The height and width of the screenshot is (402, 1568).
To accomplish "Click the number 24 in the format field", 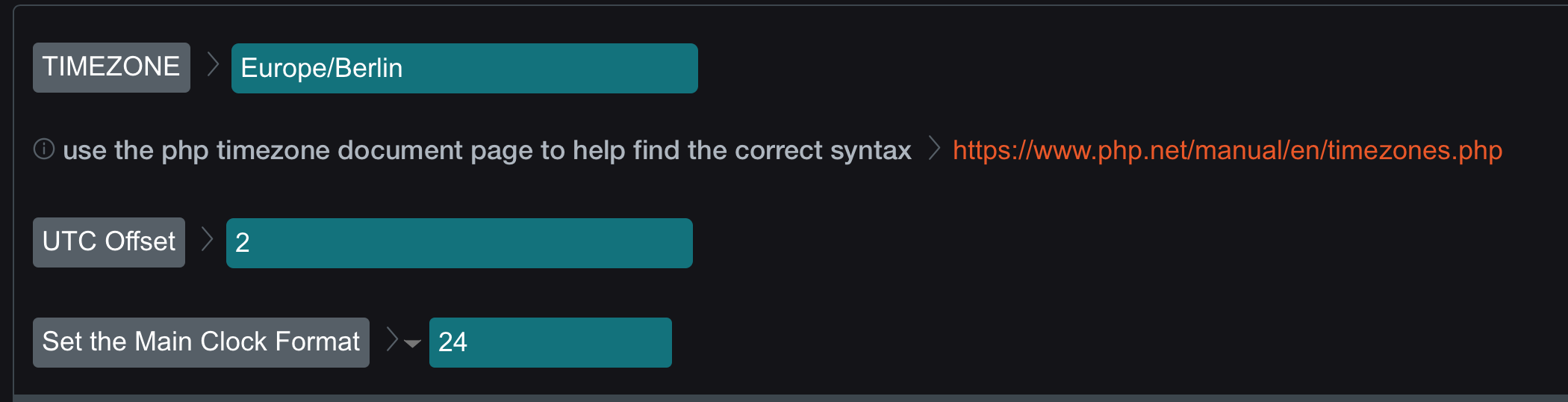I will coord(452,342).
